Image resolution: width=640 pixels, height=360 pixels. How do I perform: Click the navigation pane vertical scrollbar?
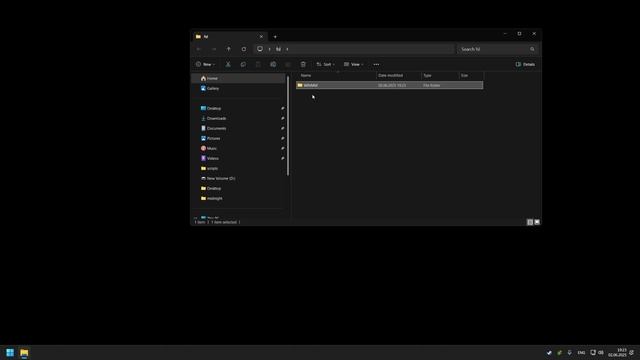point(288,126)
